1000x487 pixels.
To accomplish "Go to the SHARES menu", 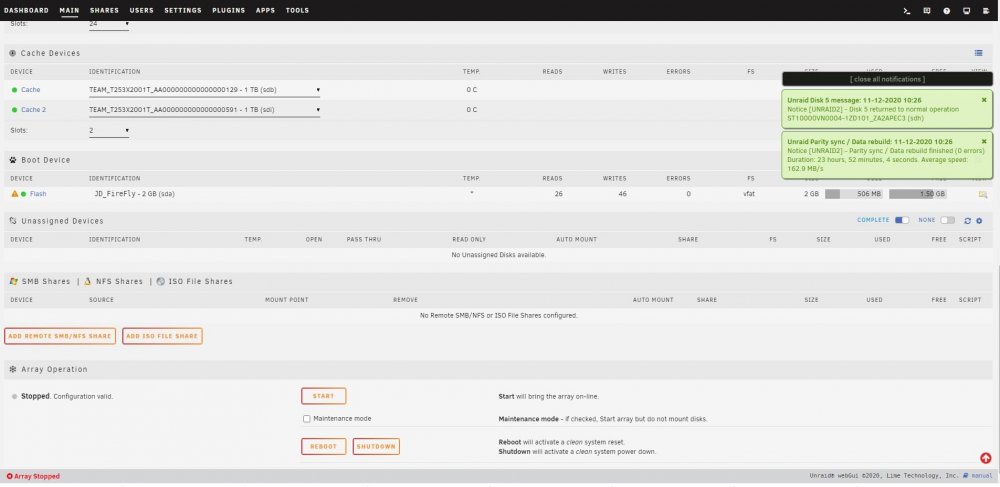I will [105, 11].
